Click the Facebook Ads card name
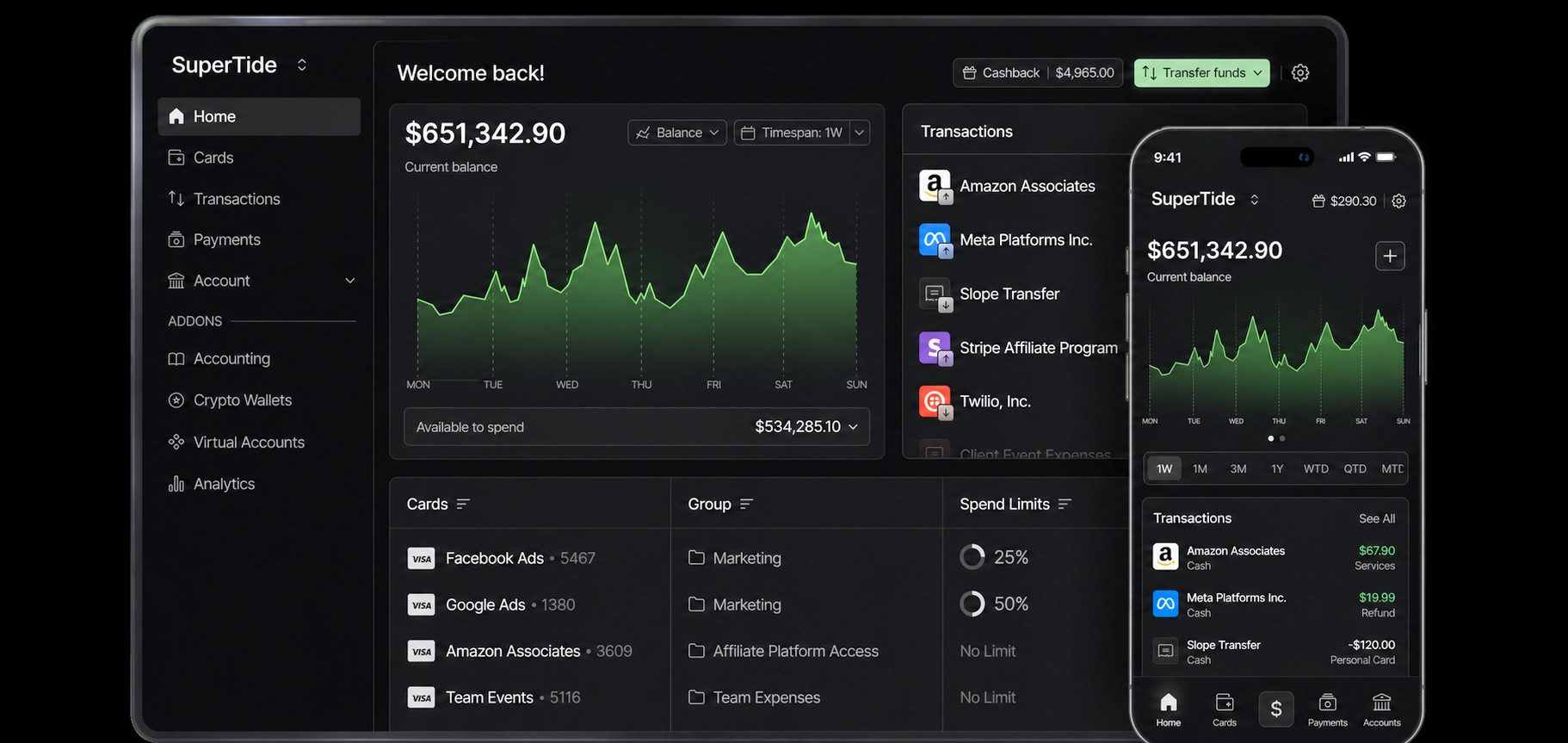 (495, 558)
